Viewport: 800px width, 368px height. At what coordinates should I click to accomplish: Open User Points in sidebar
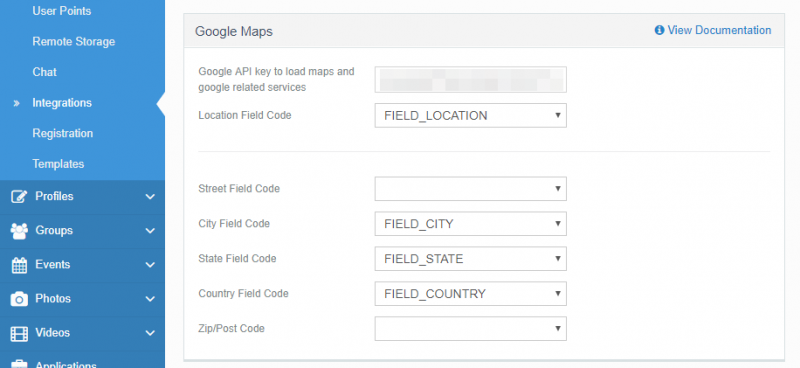pyautogui.click(x=62, y=11)
